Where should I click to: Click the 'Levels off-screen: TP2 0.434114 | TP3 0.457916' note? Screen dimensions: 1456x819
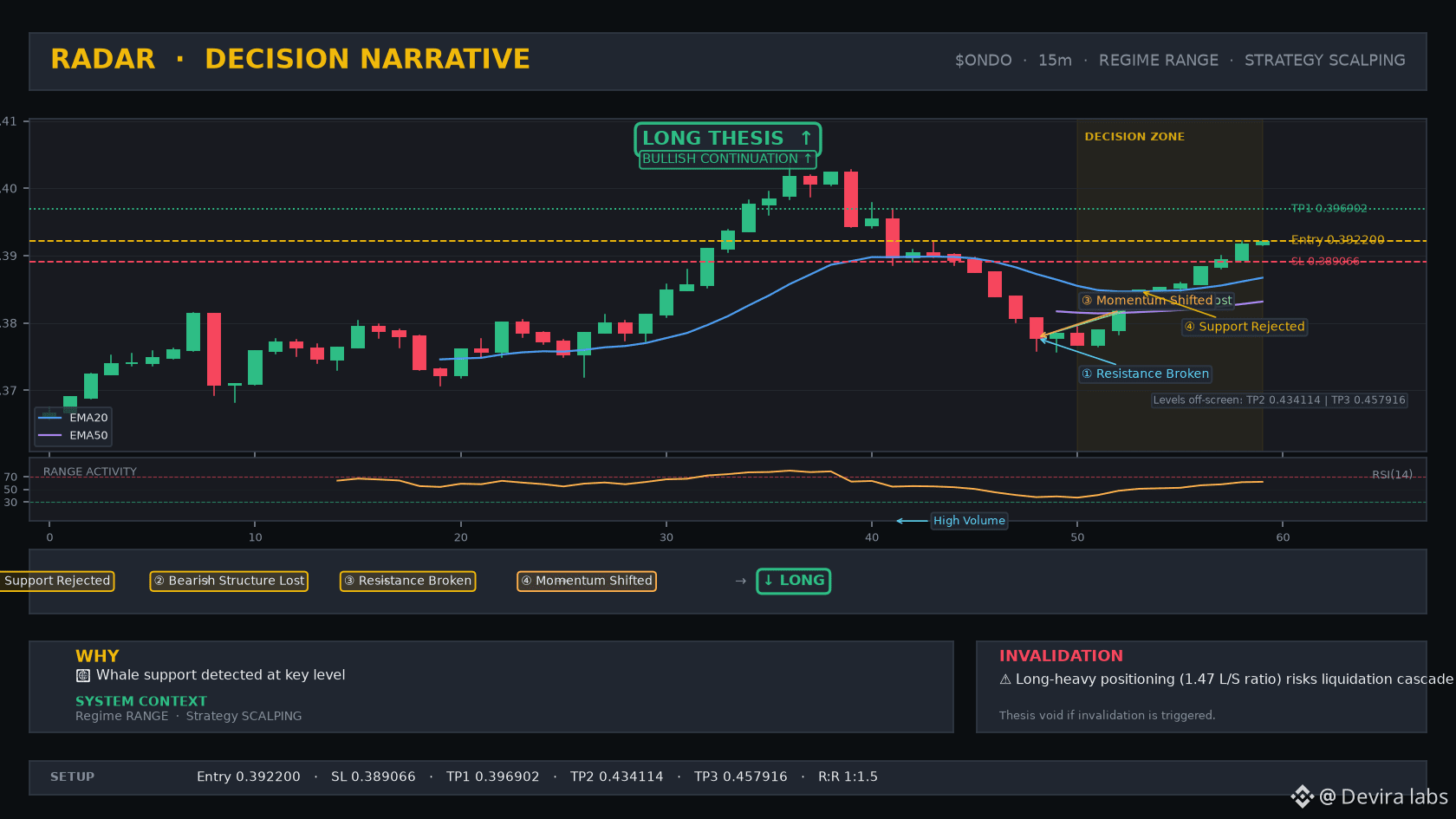click(x=1279, y=400)
